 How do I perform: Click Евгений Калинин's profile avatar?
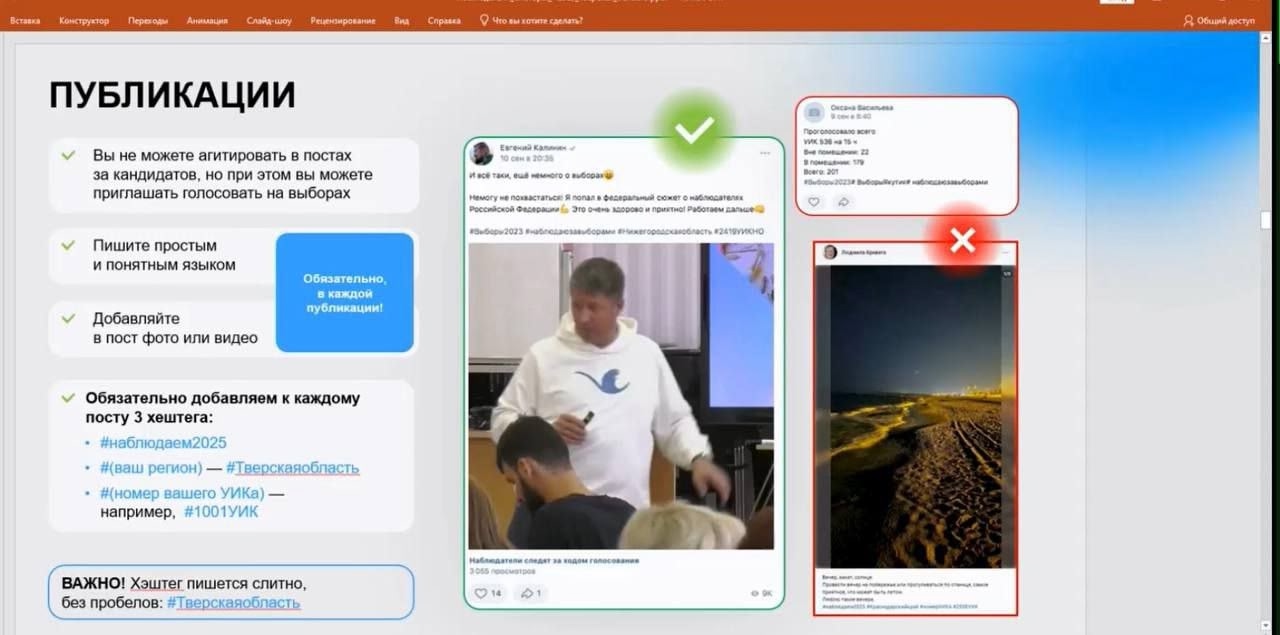click(x=482, y=153)
